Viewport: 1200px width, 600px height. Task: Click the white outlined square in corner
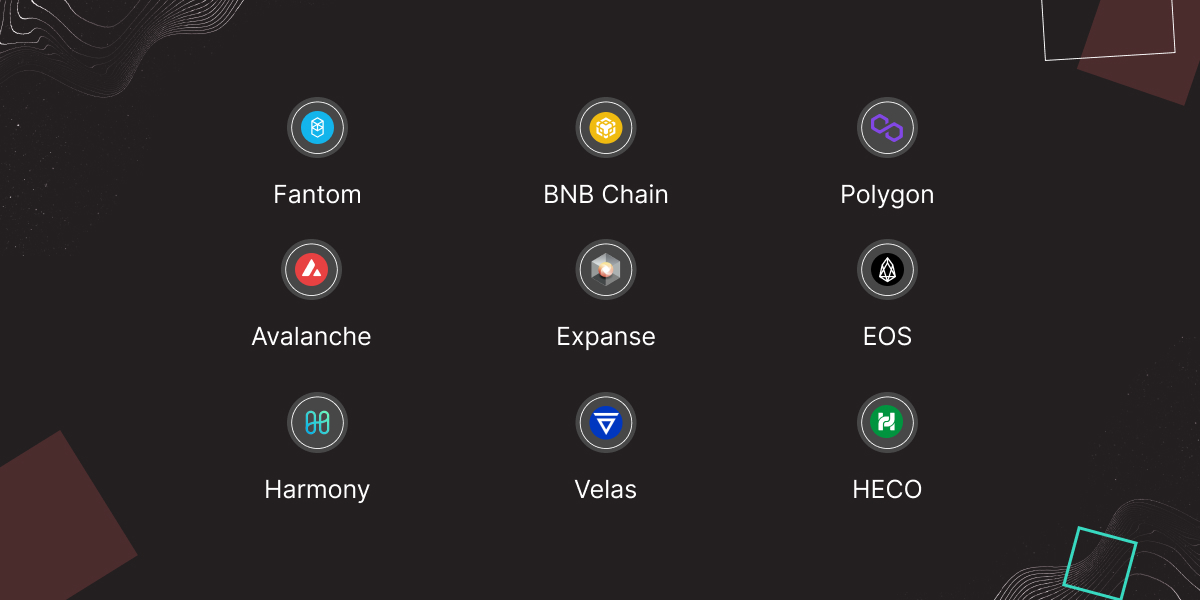click(1108, 28)
